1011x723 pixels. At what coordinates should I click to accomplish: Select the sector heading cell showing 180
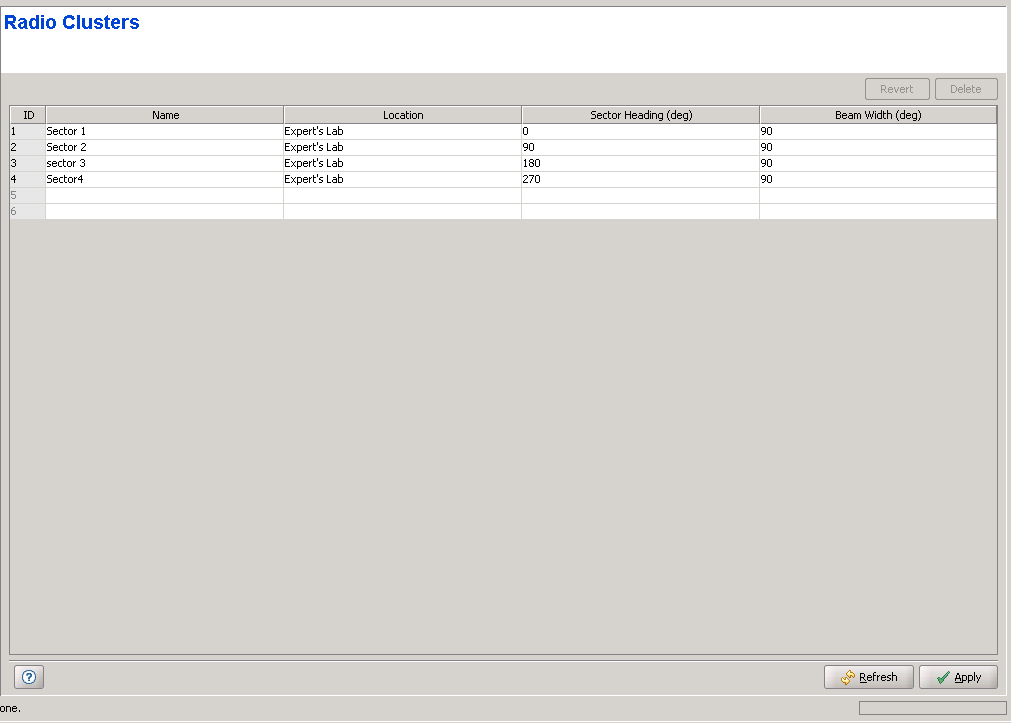pyautogui.click(x=640, y=163)
